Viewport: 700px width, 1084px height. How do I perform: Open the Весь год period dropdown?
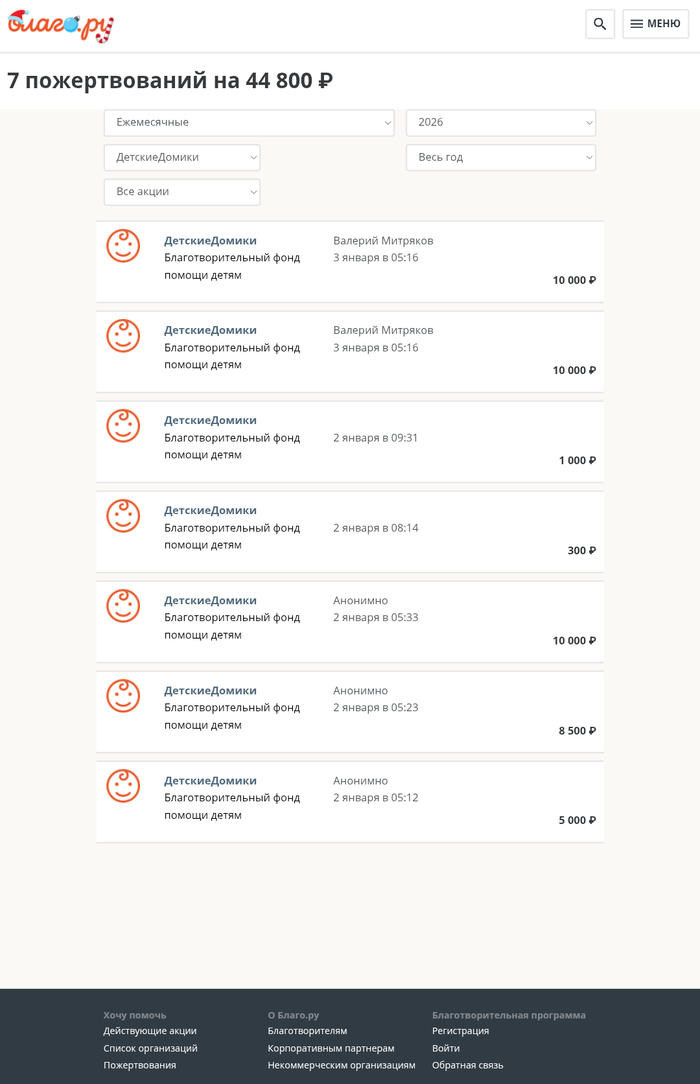point(500,157)
